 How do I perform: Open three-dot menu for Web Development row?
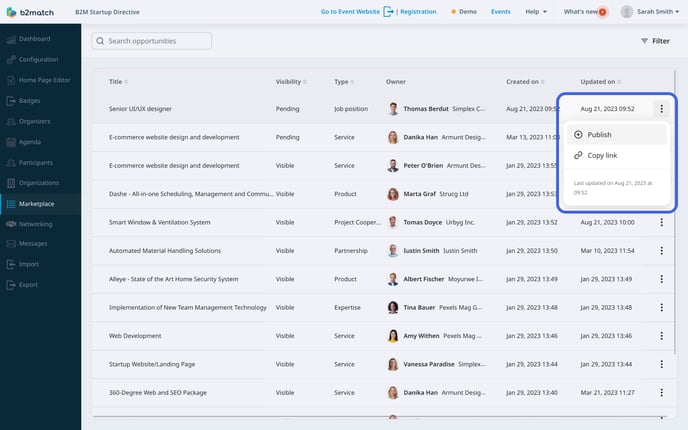pos(661,336)
